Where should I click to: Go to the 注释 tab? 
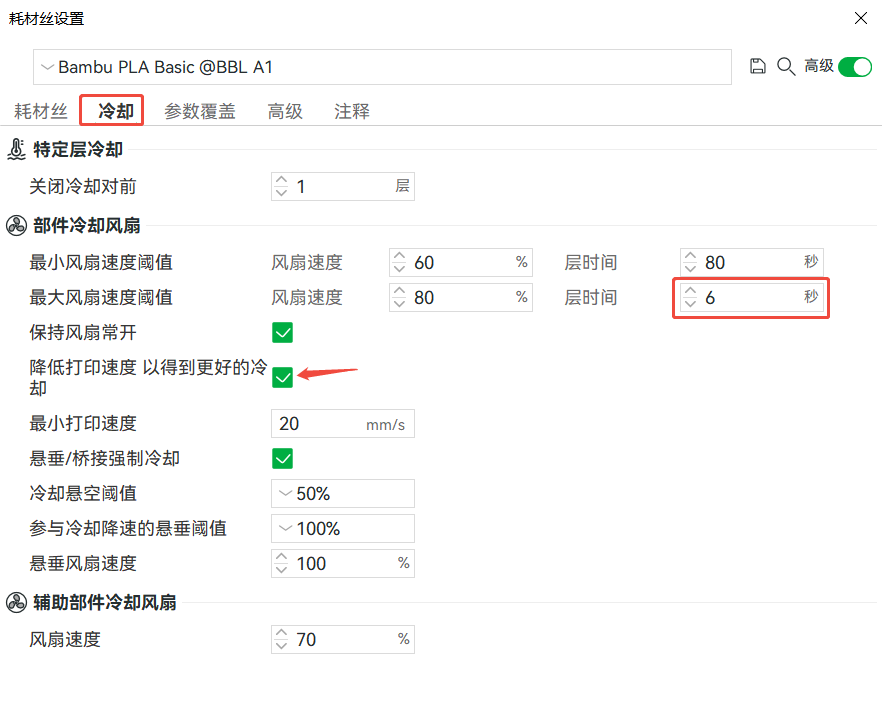(x=352, y=111)
